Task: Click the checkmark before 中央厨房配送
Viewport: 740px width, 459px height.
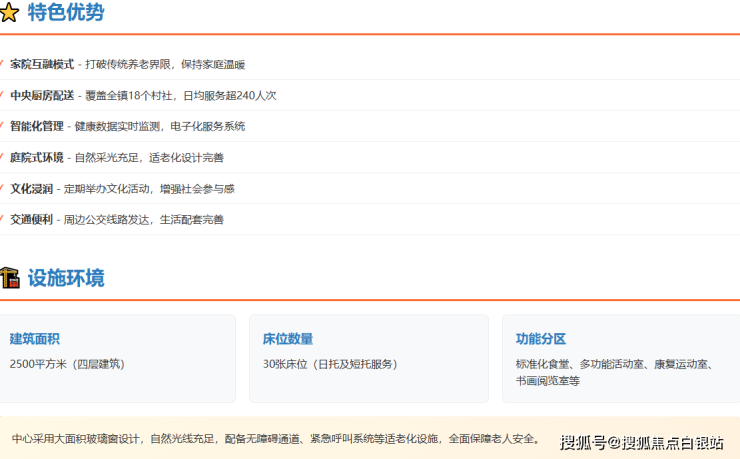Action: [2, 95]
